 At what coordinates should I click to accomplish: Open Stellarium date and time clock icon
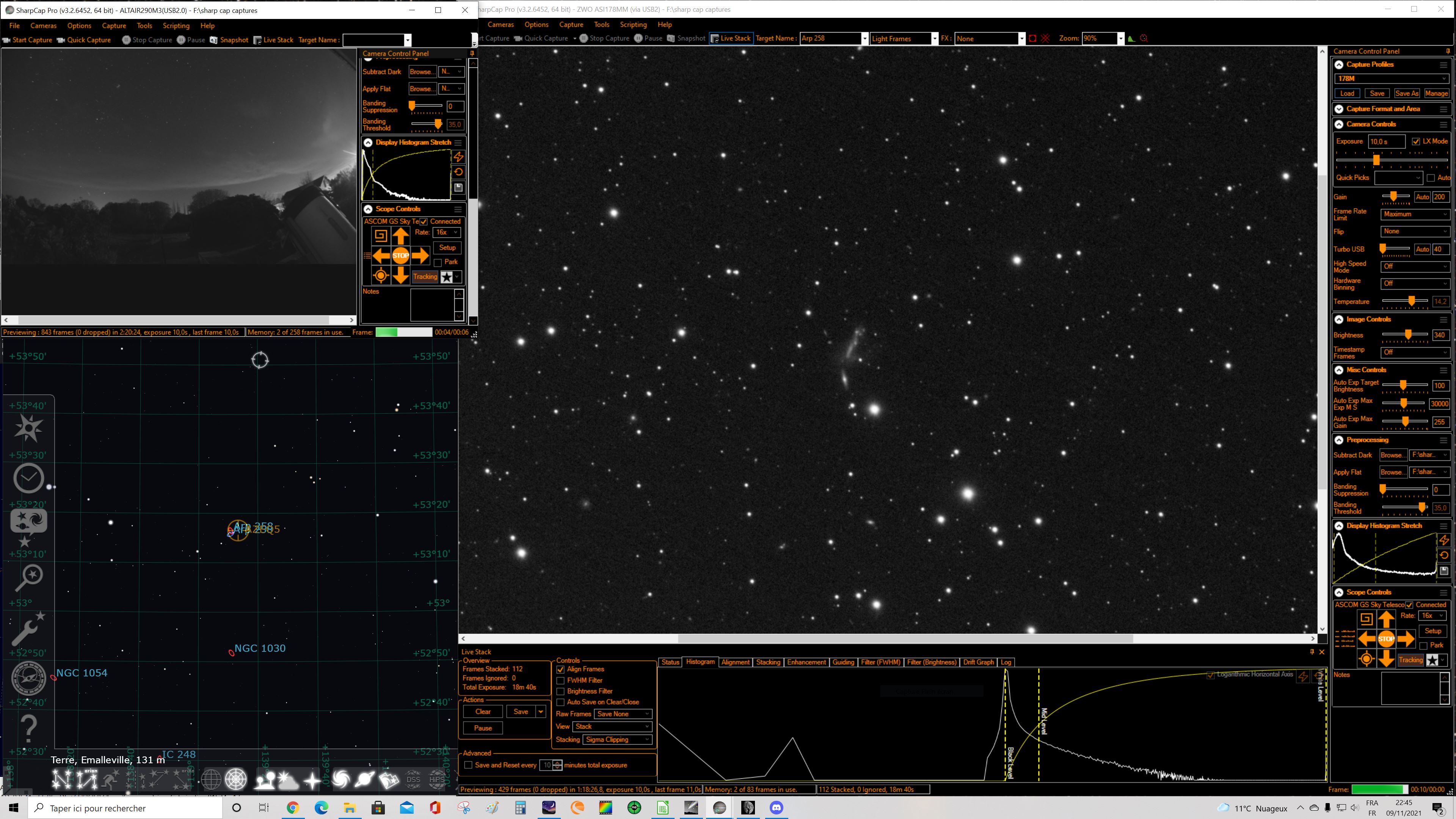[28, 479]
